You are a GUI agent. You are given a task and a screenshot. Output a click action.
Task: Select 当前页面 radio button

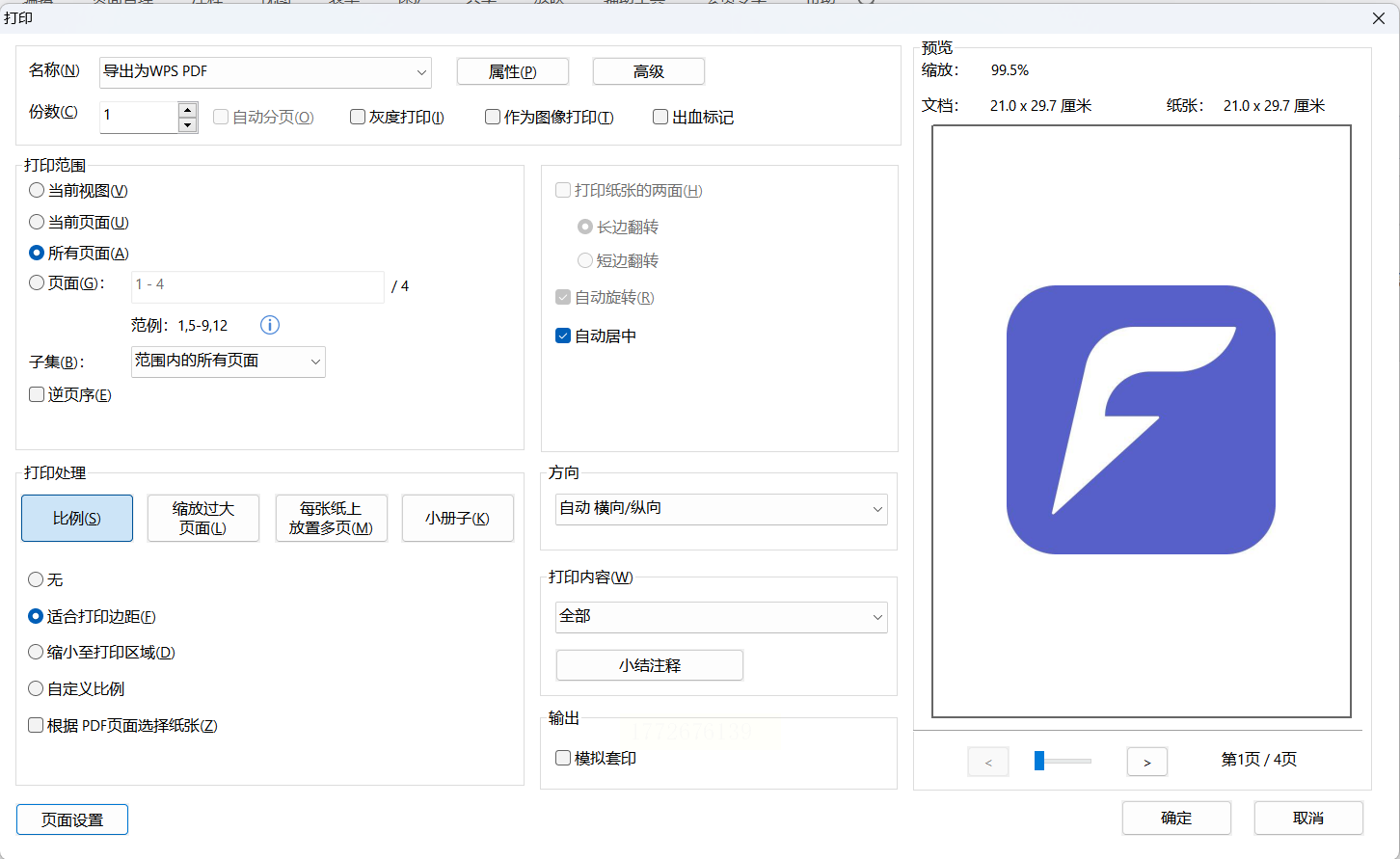coord(37,222)
